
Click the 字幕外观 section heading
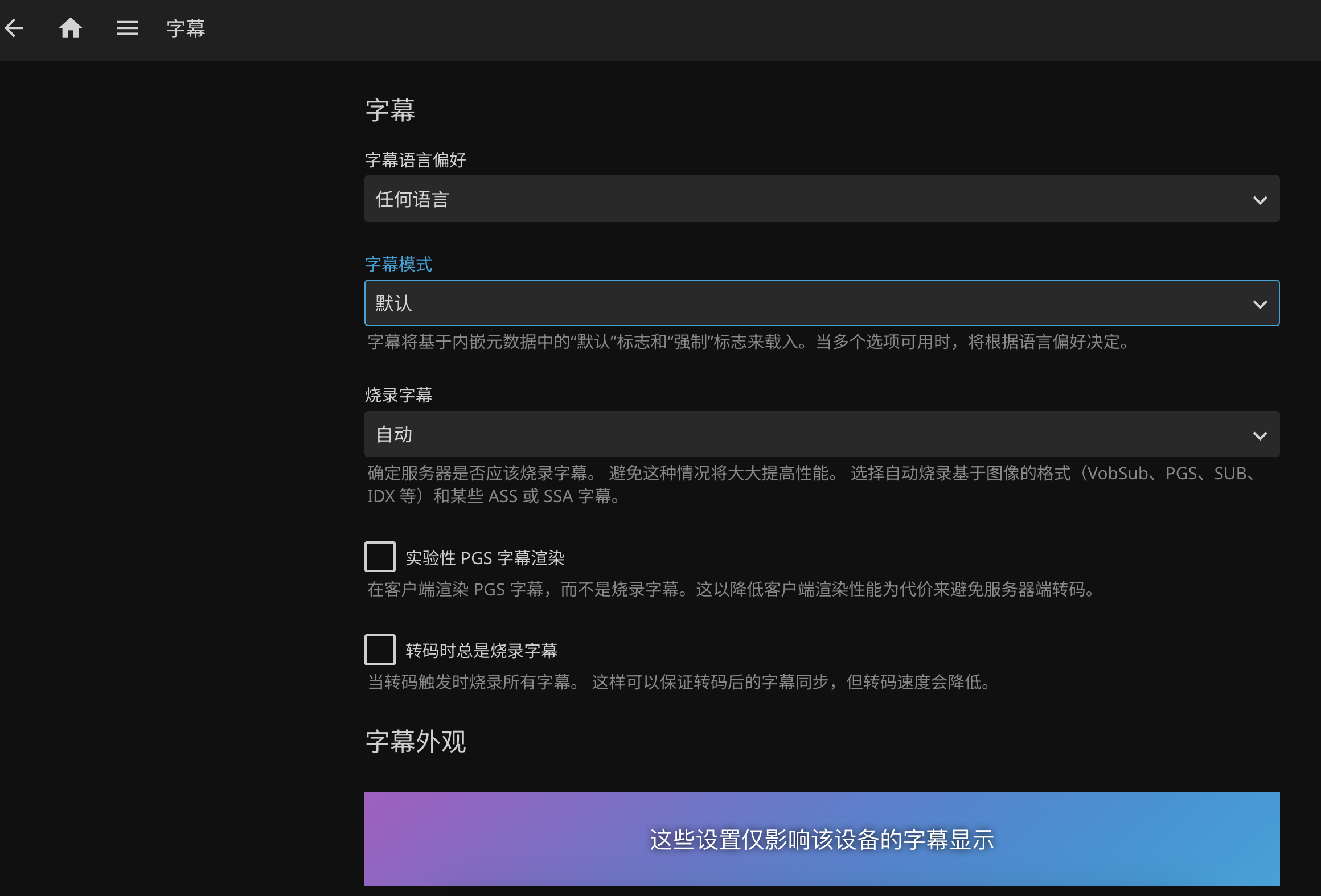[416, 741]
